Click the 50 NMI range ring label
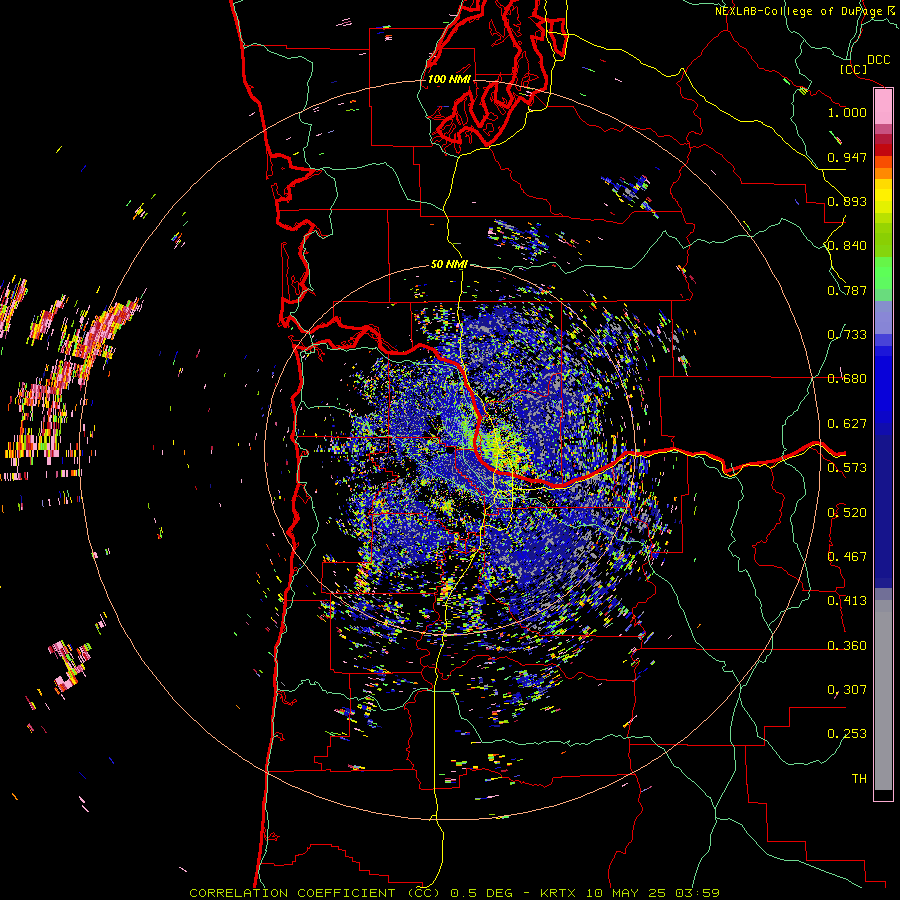Image resolution: width=900 pixels, height=900 pixels. tap(449, 265)
